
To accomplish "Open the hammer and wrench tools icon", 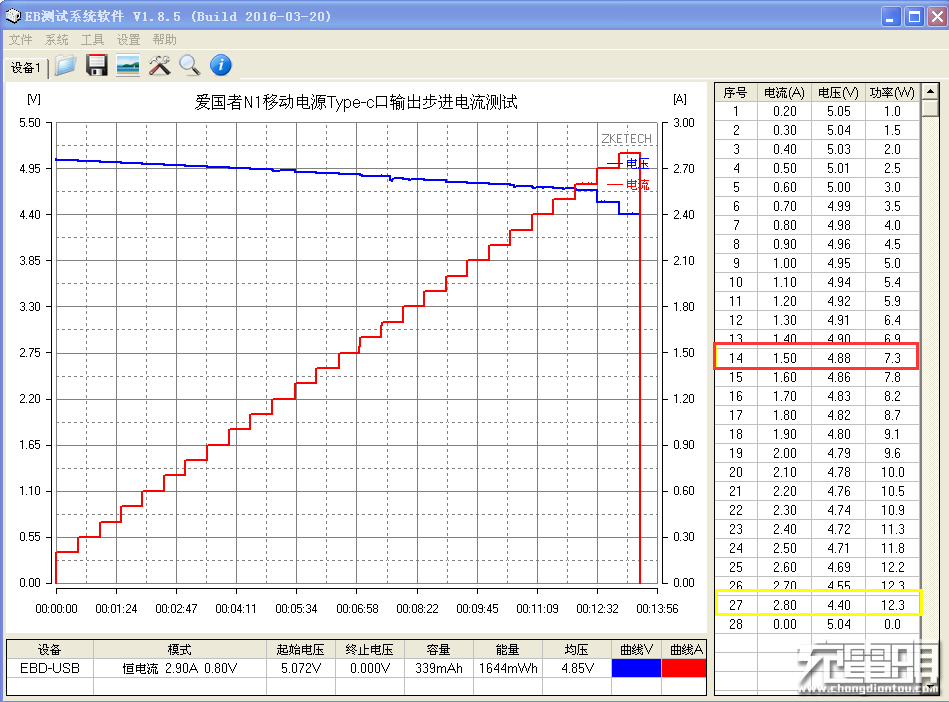I will pos(159,66).
